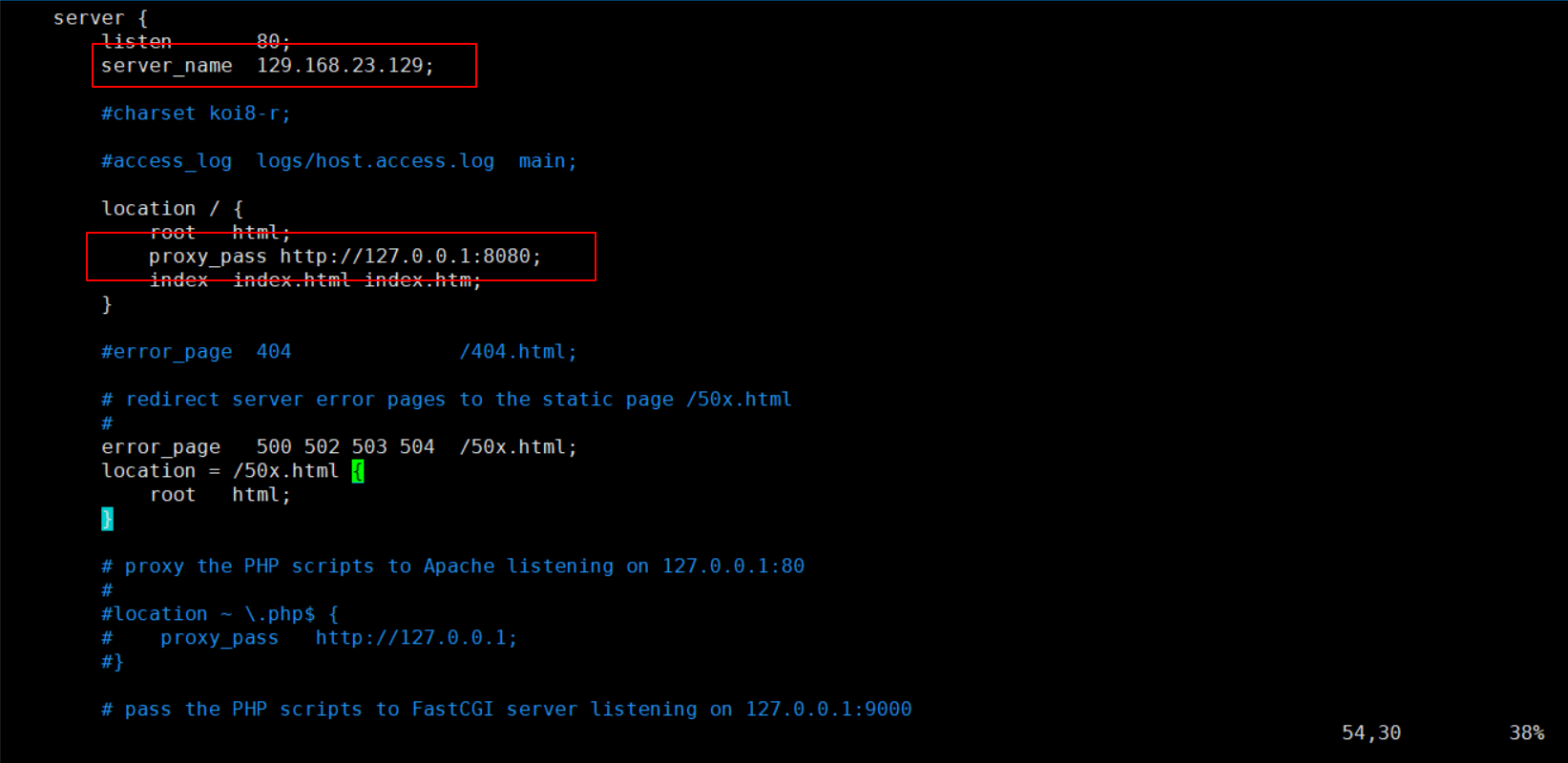Click the cursor position indicator 54,30
Screen dimensions: 1568x763
(x=1371, y=732)
